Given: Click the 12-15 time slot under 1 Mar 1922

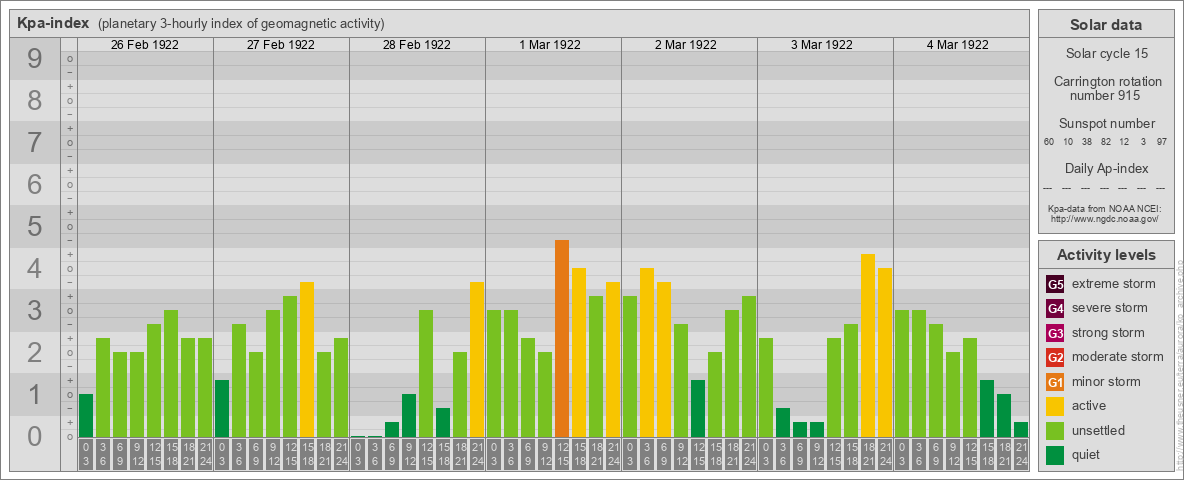Looking at the screenshot, I should [x=562, y=454].
